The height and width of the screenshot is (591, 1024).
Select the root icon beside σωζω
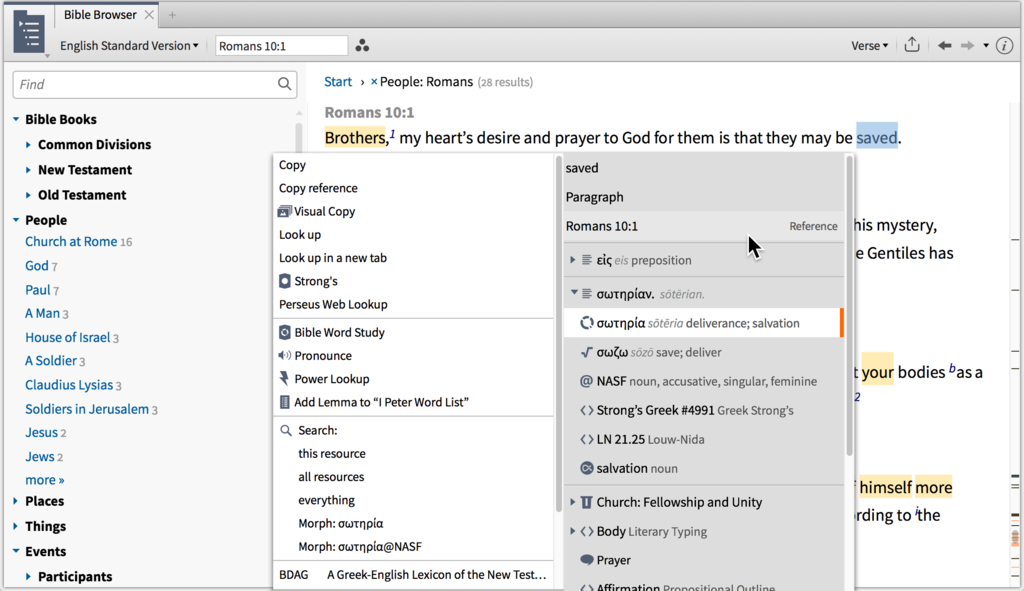586,352
